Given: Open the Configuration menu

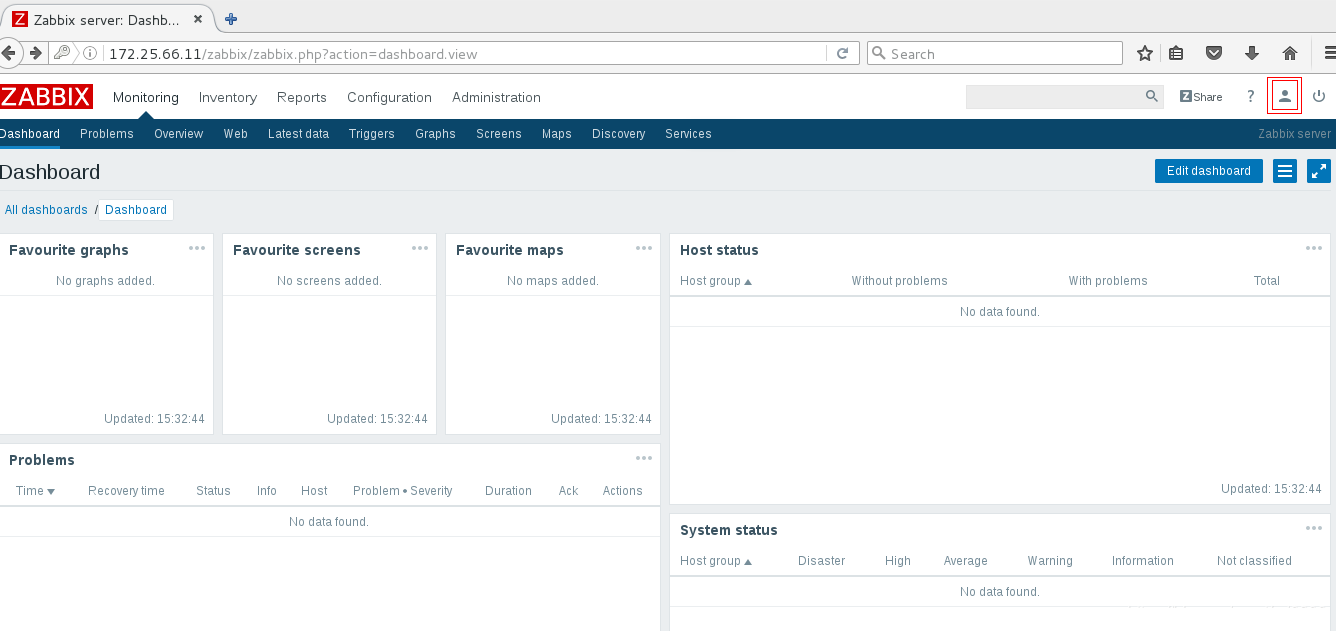Looking at the screenshot, I should point(389,97).
